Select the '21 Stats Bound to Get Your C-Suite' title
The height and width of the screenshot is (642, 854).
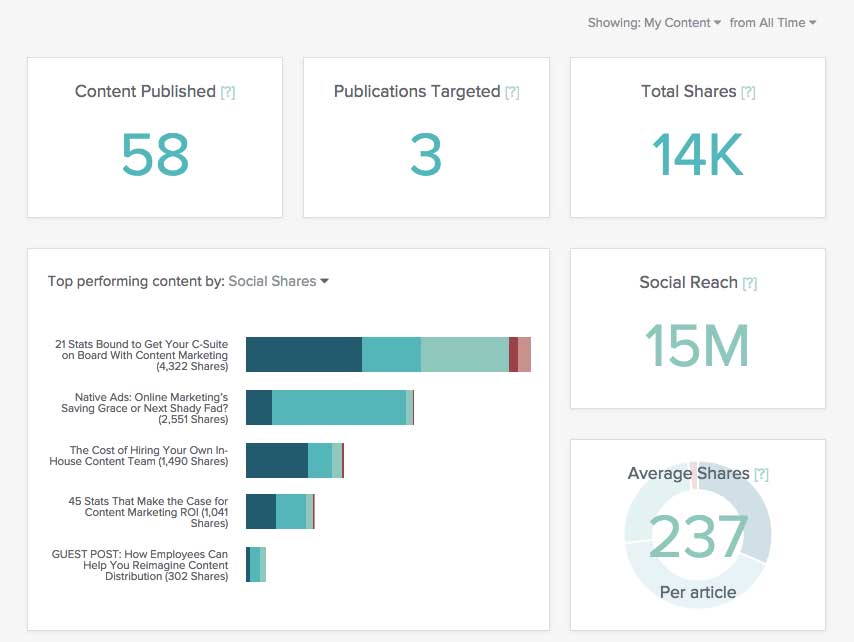tap(142, 355)
